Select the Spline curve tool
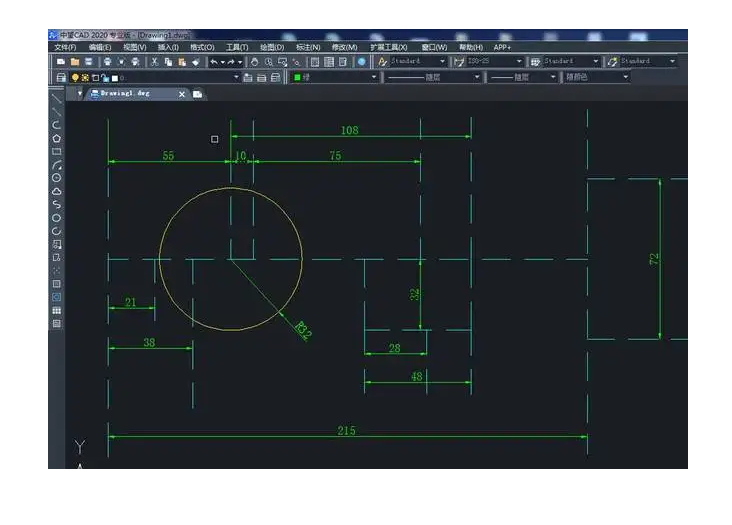This screenshot has height=525, width=732. pos(57,204)
